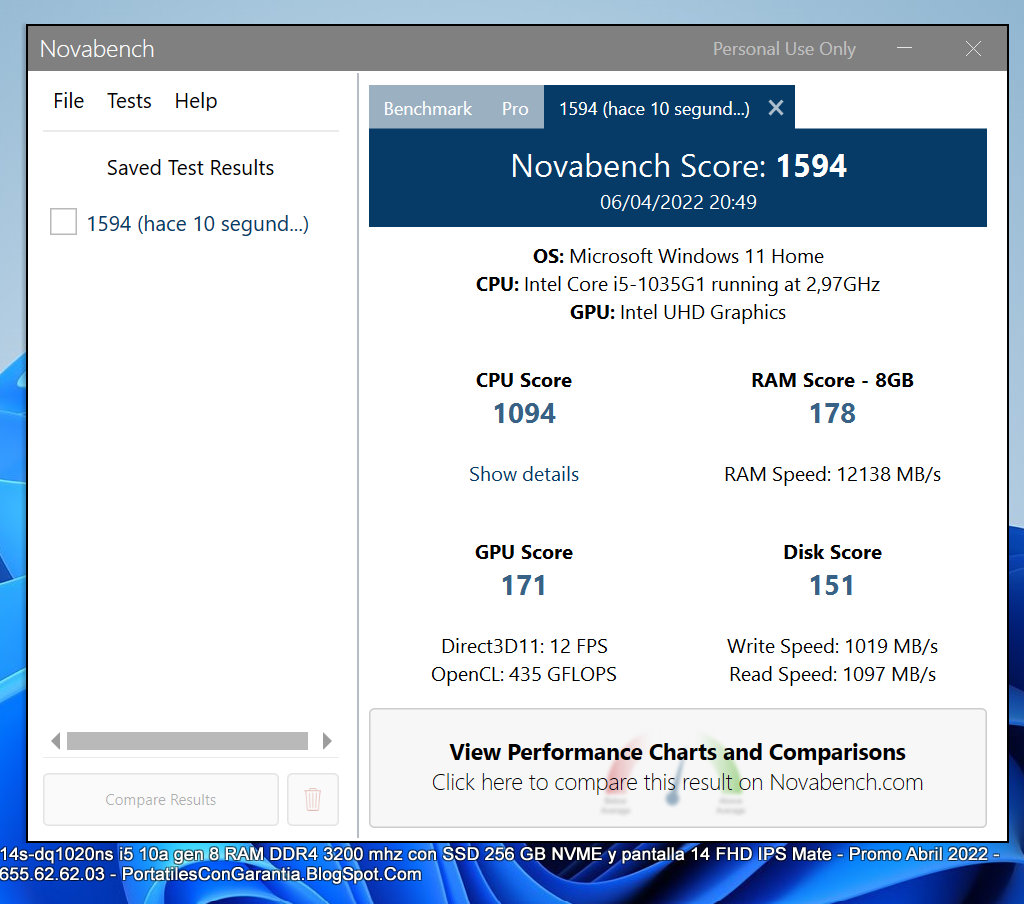Click the Disk Score heading
The height and width of the screenshot is (904, 1024).
(832, 552)
